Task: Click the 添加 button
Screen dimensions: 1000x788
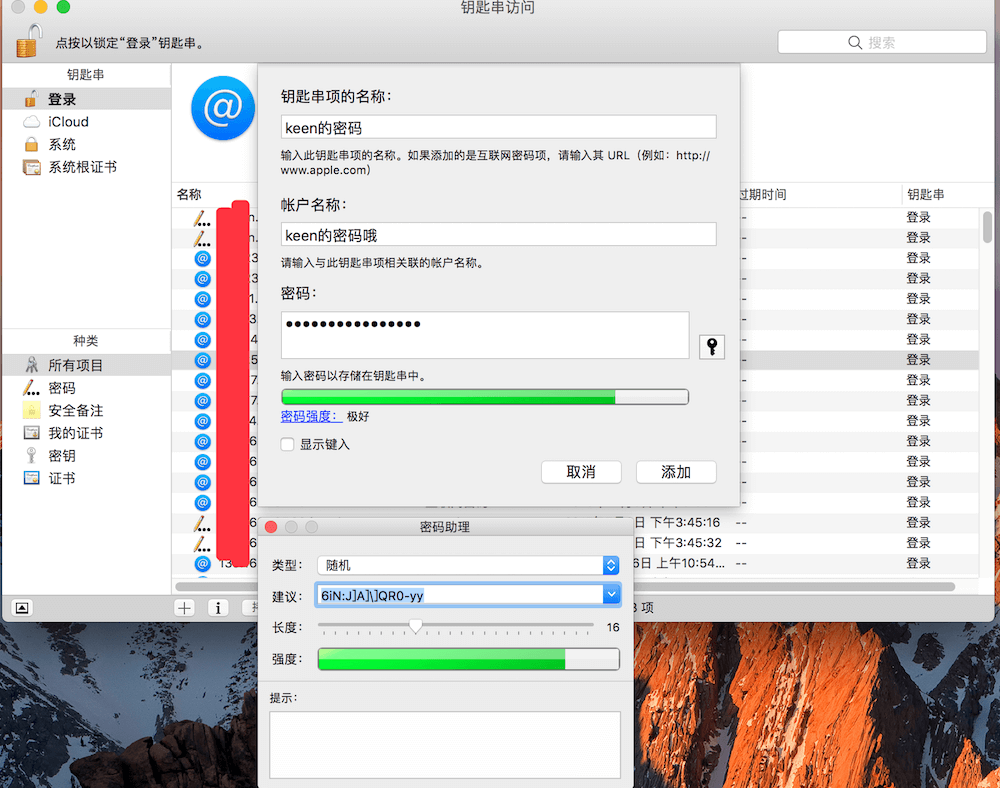Action: [676, 472]
